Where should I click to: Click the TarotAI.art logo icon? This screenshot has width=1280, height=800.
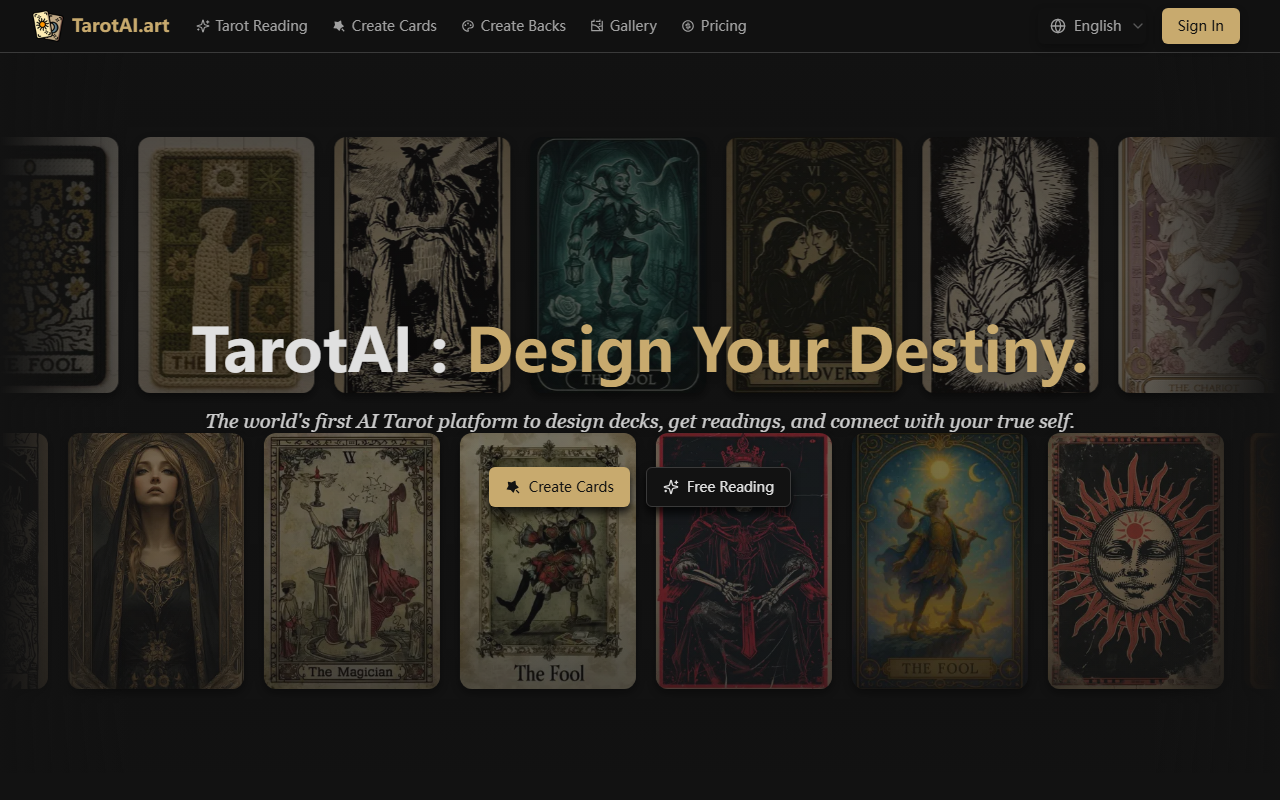click(x=47, y=26)
